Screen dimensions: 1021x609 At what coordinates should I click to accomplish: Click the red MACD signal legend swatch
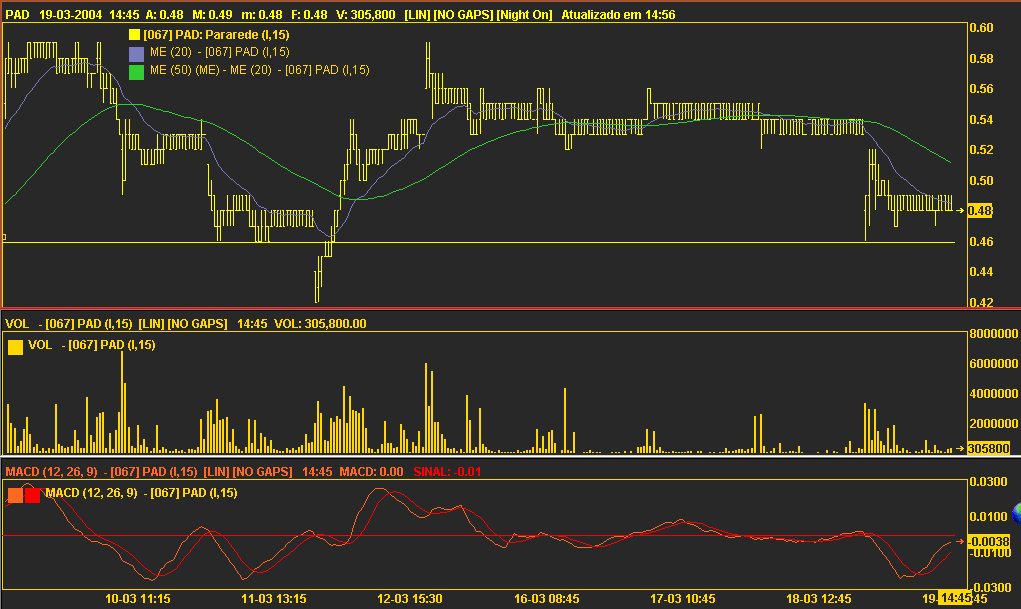click(x=33, y=495)
